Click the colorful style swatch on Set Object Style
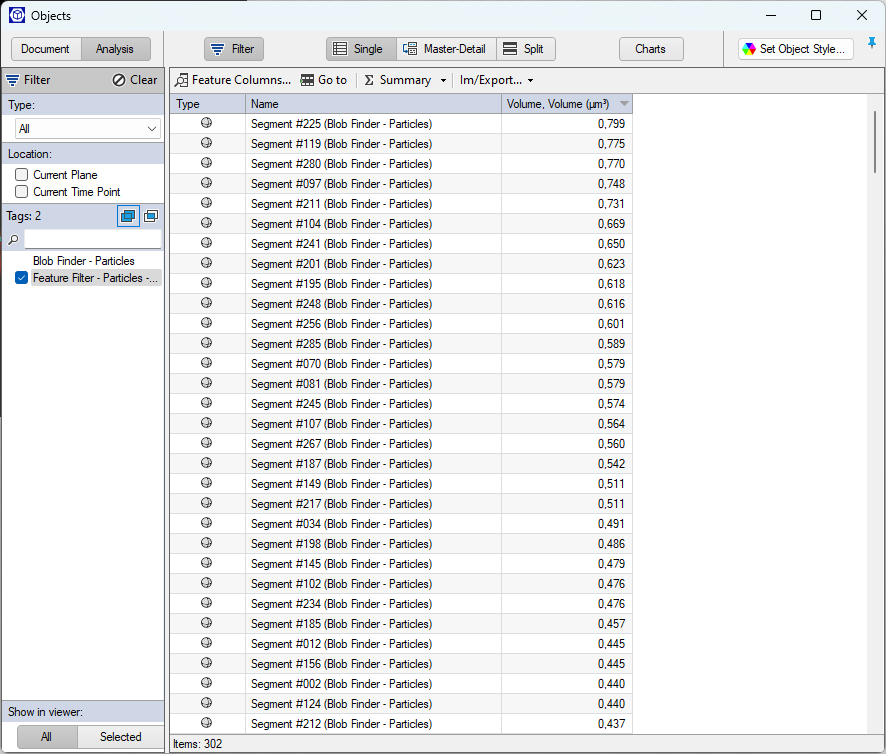The image size is (886, 754). pos(751,48)
